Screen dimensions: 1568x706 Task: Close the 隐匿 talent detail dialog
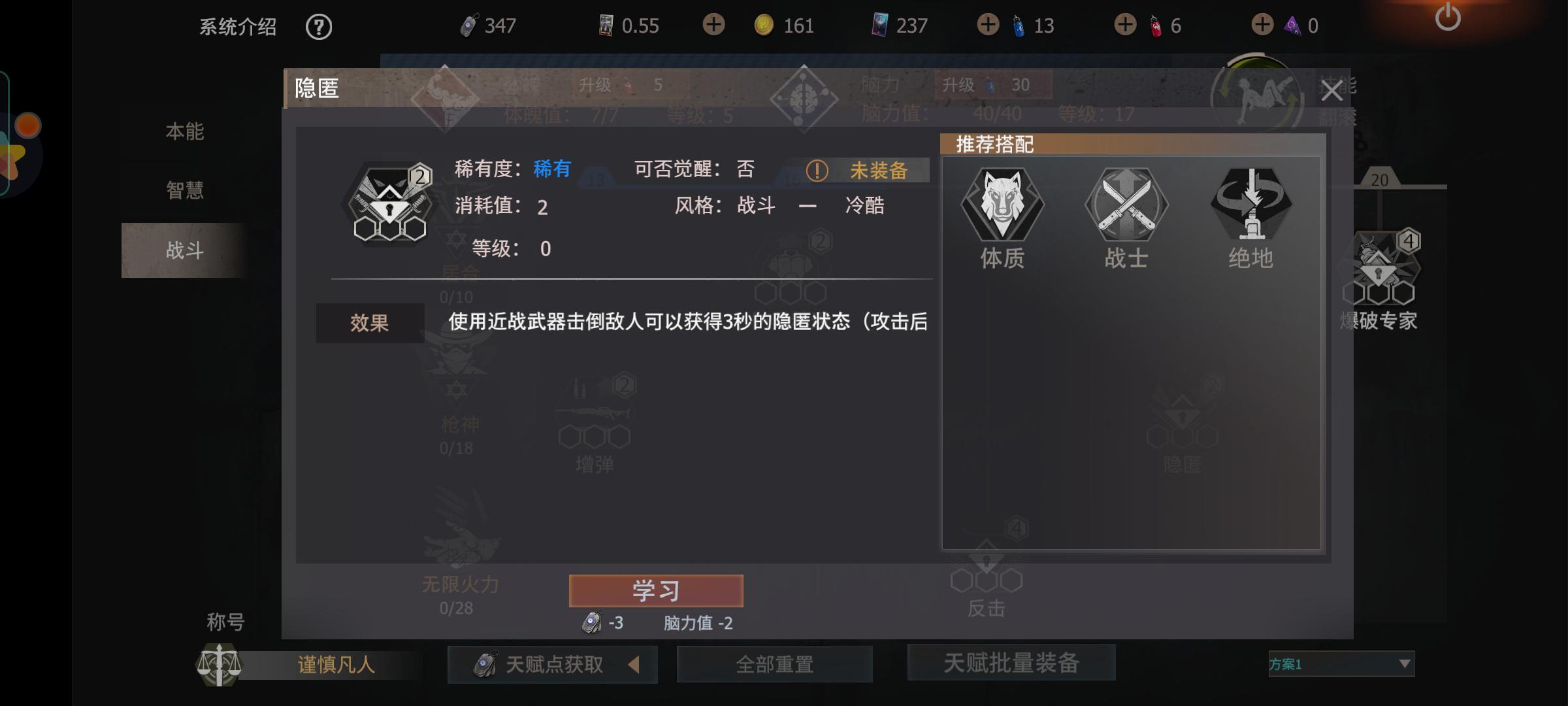point(1331,90)
